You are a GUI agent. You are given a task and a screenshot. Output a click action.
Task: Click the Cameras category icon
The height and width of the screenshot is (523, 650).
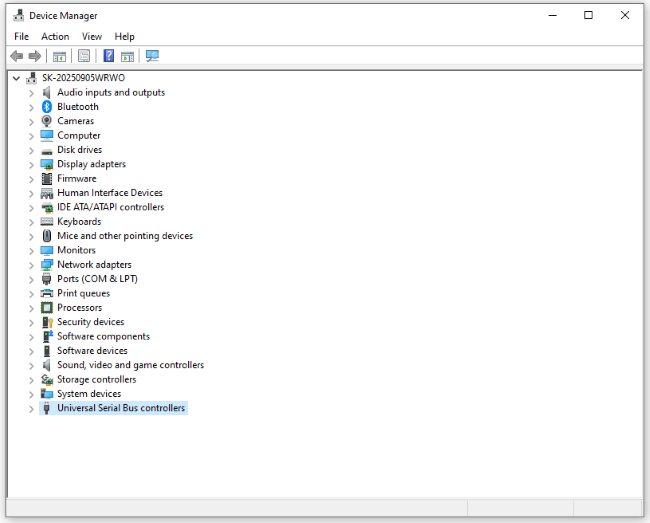(x=47, y=121)
